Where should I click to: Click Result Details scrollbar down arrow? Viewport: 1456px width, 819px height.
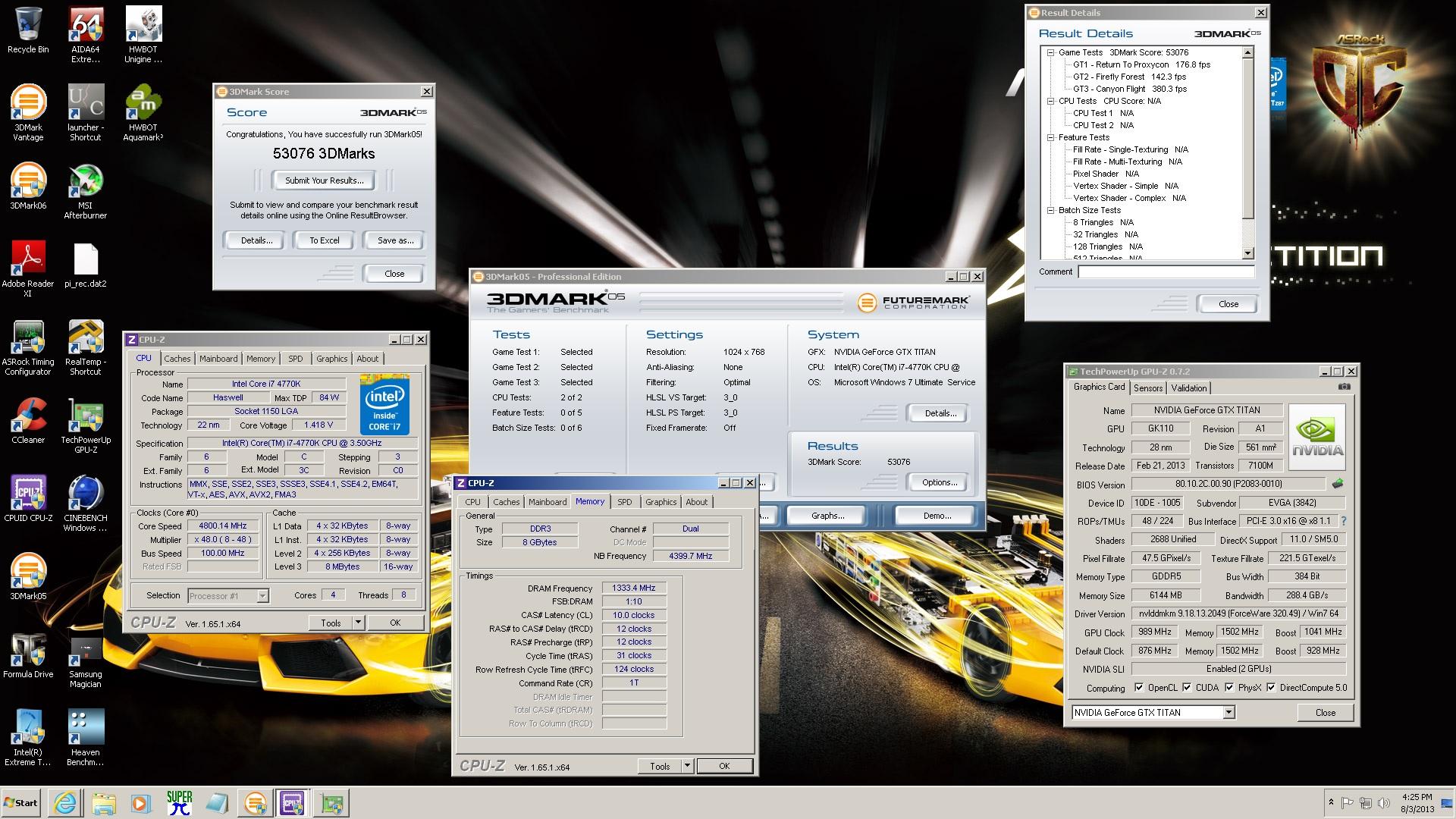(1247, 253)
